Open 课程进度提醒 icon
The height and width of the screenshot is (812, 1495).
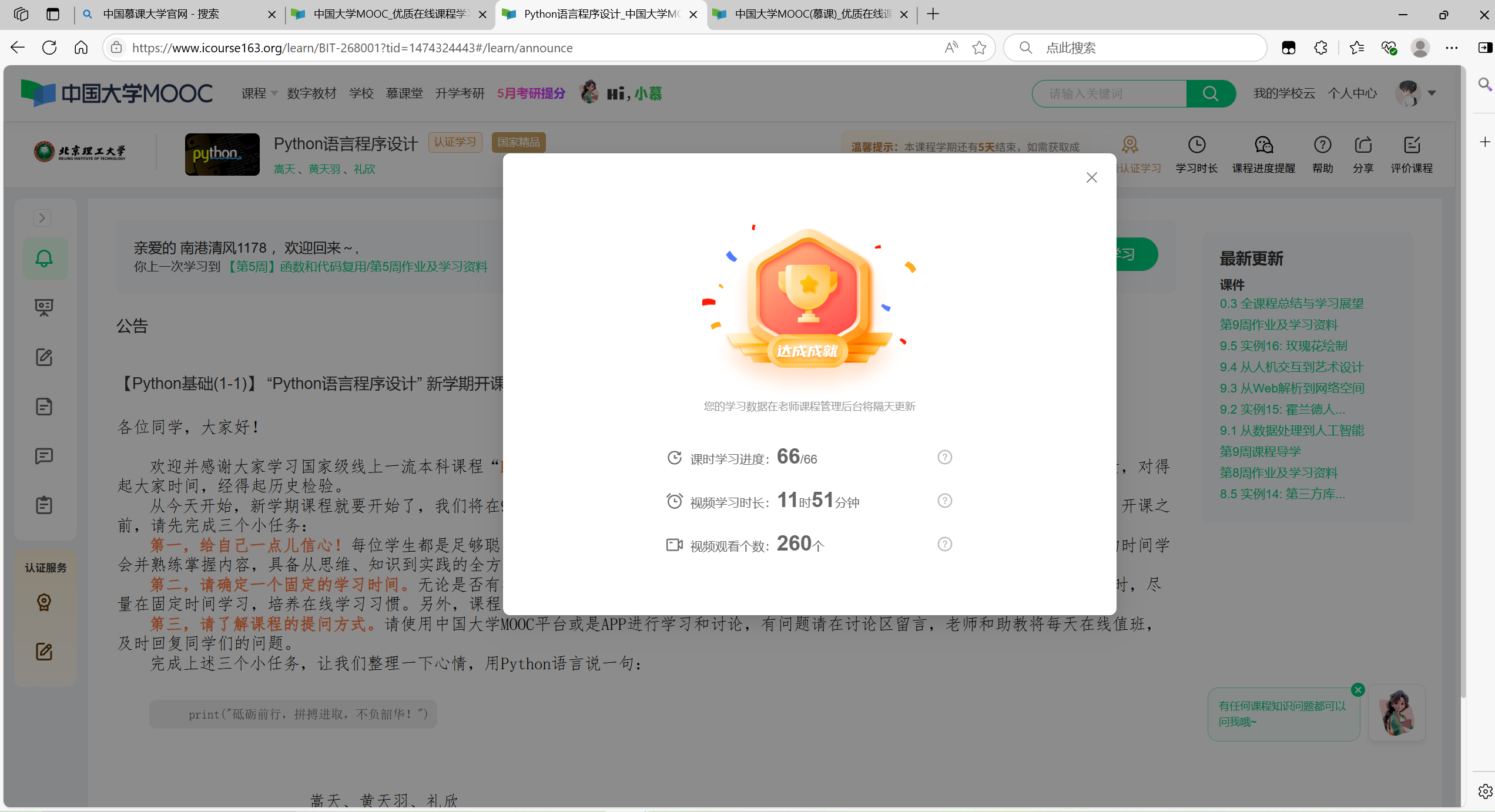tap(1263, 145)
